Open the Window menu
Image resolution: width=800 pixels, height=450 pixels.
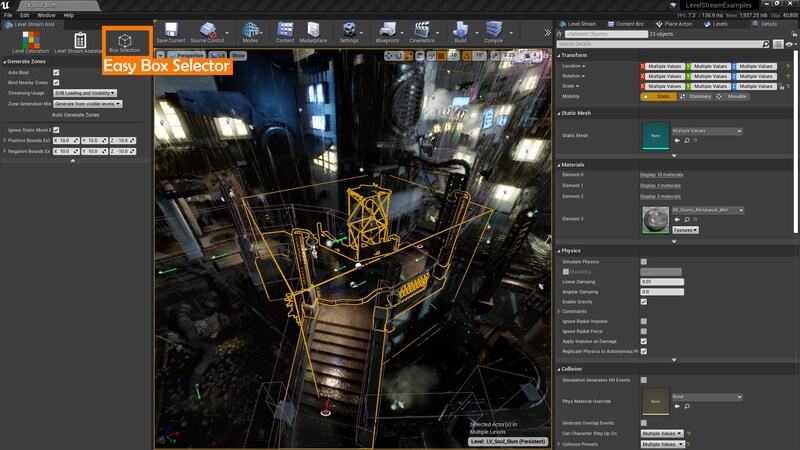[x=46, y=15]
